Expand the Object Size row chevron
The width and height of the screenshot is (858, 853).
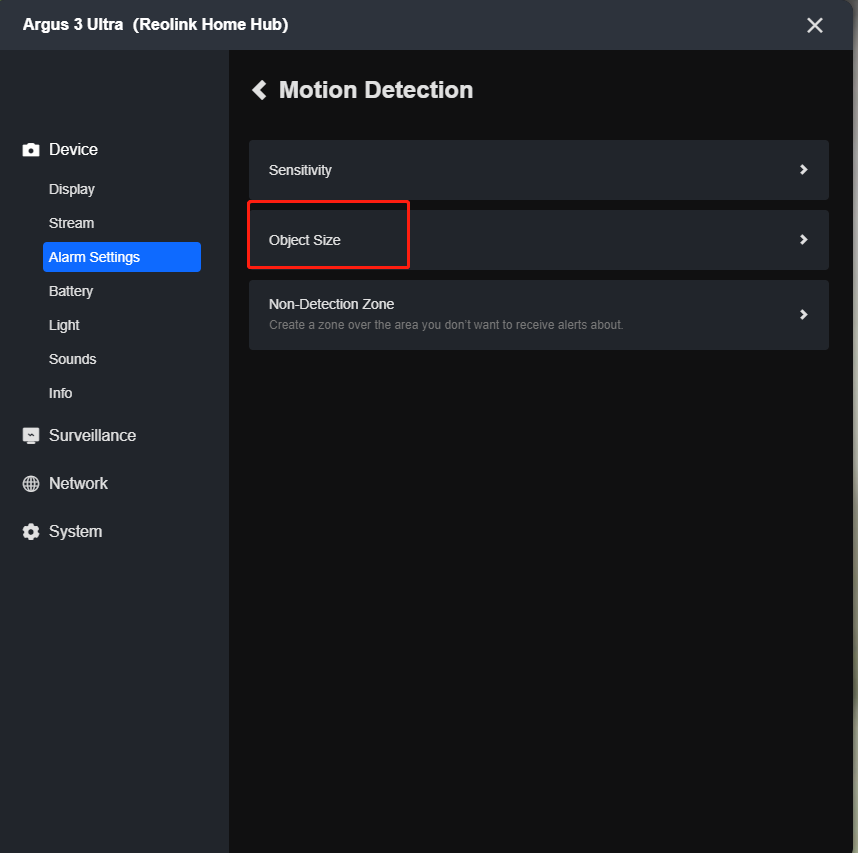803,240
